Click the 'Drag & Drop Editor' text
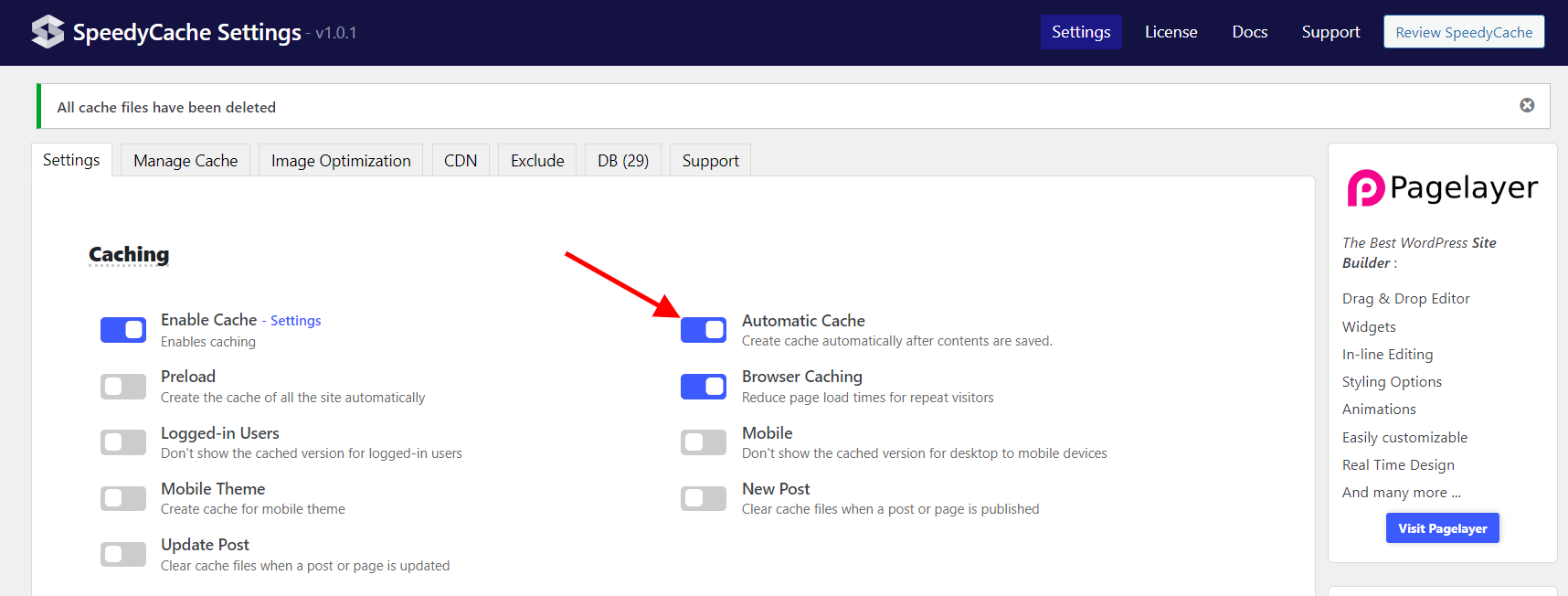The width and height of the screenshot is (1568, 596). pyautogui.click(x=1405, y=299)
